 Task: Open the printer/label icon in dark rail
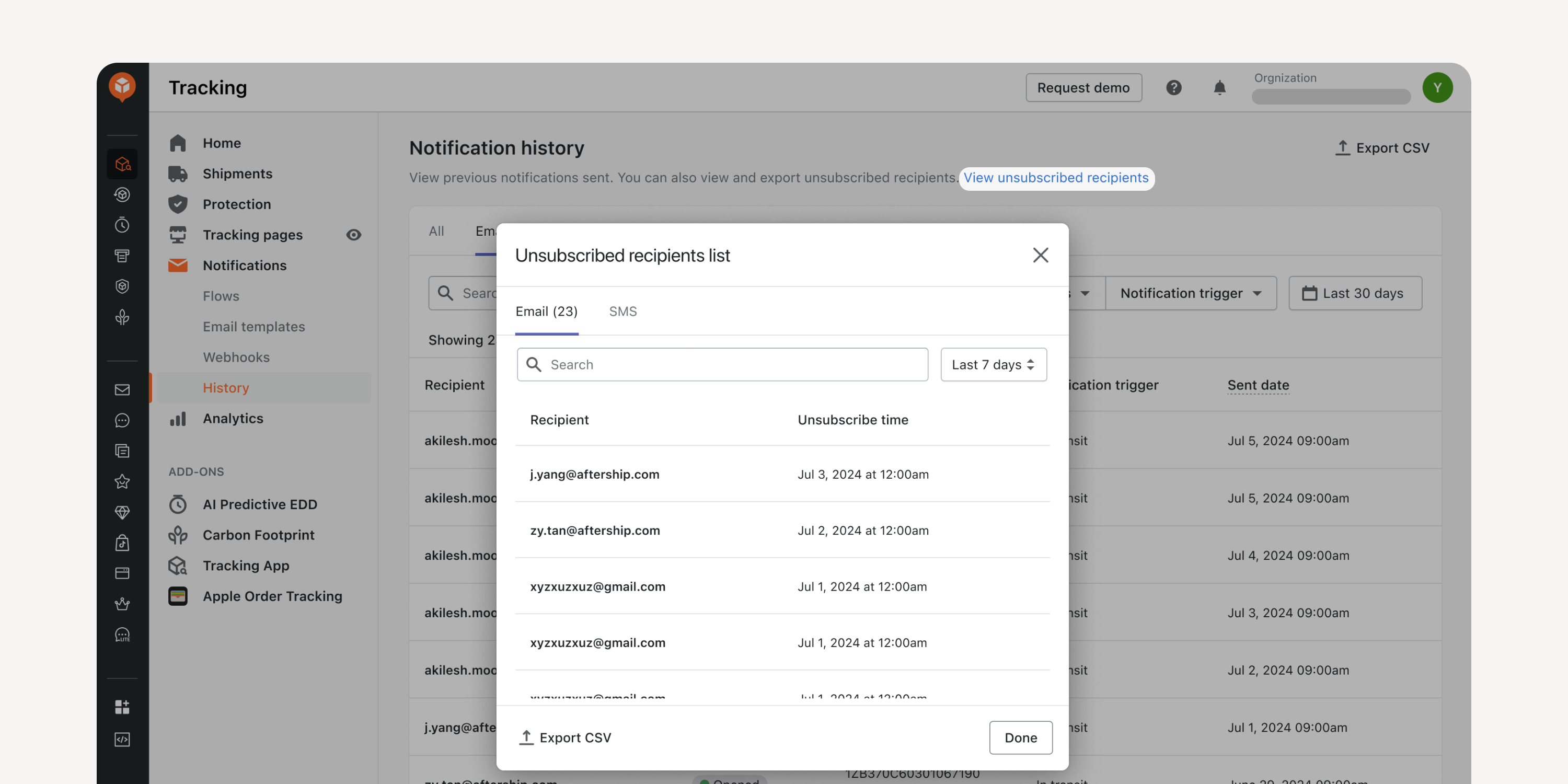pyautogui.click(x=122, y=256)
